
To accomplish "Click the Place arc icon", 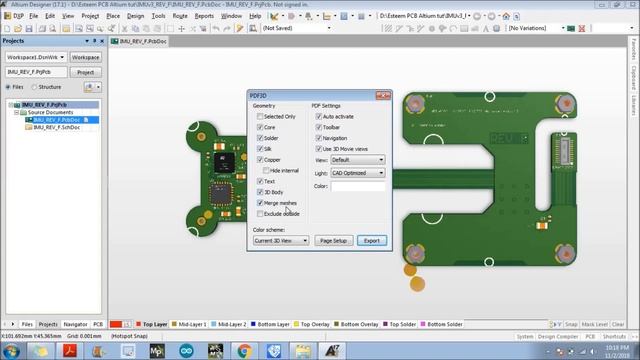I will (453, 29).
